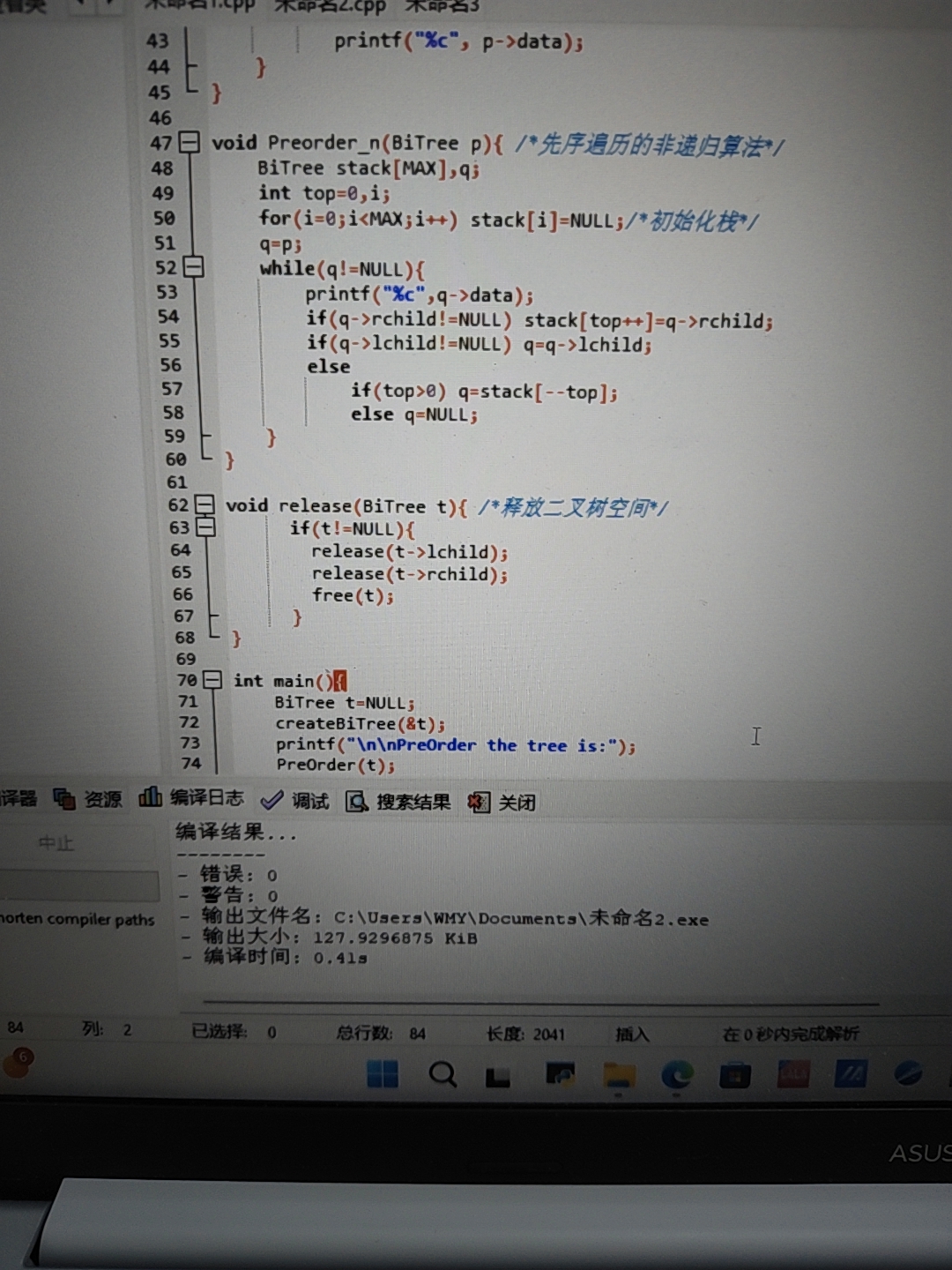Click the compile log horizontal scrollbar
The image size is (952, 1270).
pyautogui.click(x=540, y=1003)
